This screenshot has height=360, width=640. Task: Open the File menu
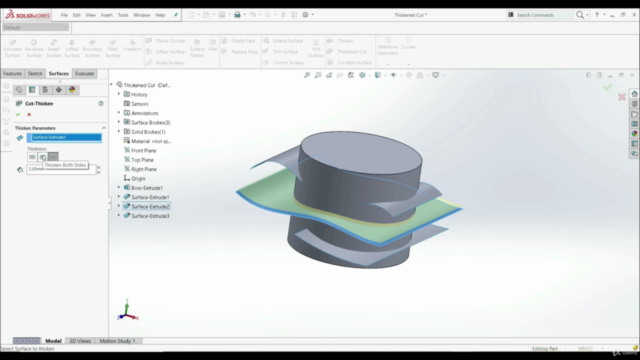point(64,15)
